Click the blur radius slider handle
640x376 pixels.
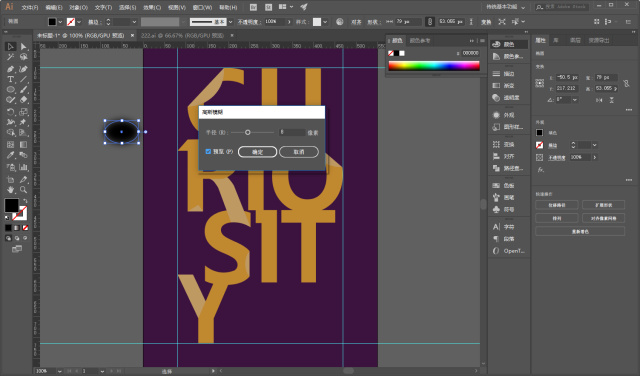coord(247,132)
